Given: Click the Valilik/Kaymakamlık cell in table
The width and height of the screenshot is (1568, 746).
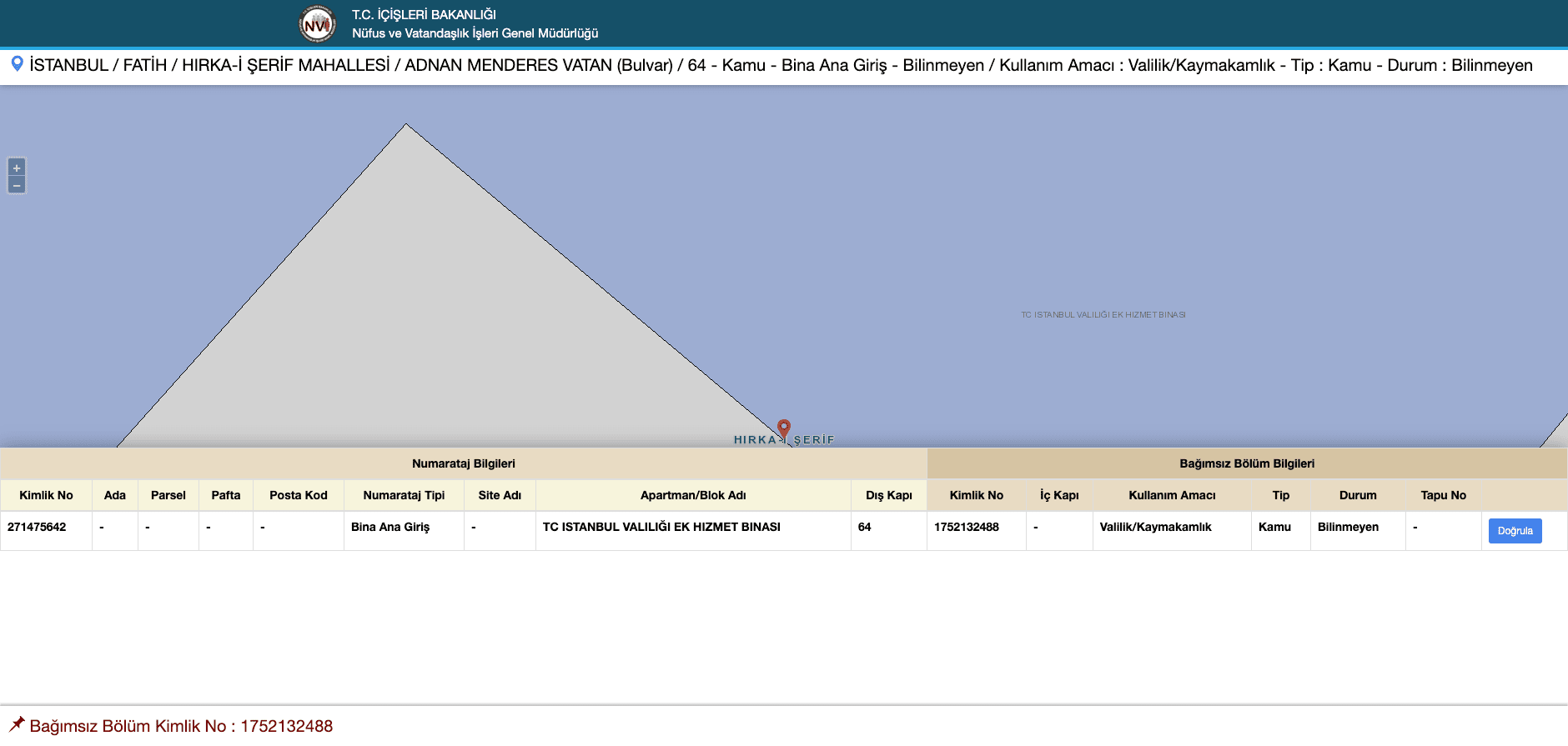Looking at the screenshot, I should pyautogui.click(x=1155, y=527).
